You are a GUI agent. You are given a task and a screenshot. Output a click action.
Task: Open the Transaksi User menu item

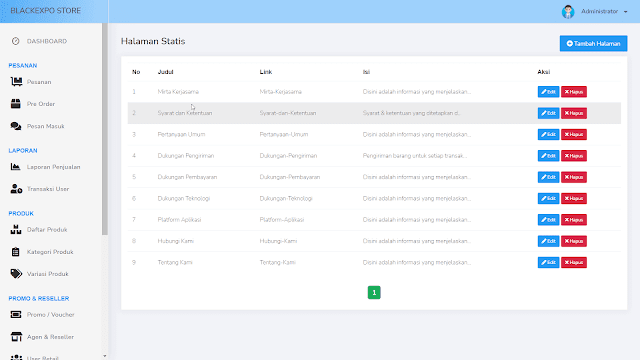tap(48, 189)
